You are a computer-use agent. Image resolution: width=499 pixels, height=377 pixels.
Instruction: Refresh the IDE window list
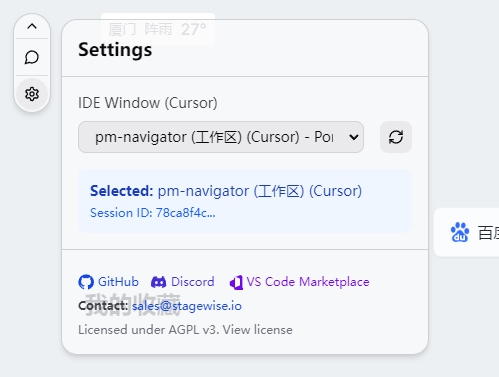point(396,137)
